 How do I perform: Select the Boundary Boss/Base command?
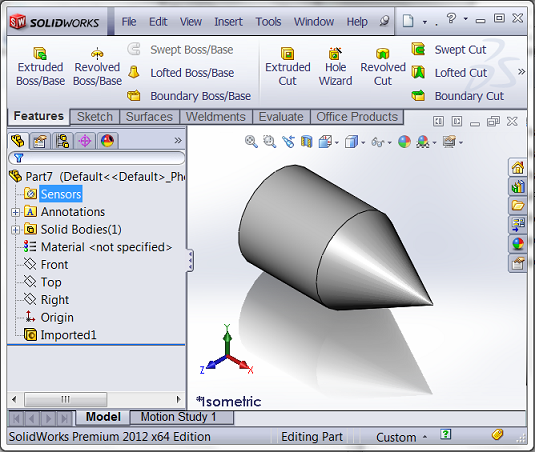point(189,96)
